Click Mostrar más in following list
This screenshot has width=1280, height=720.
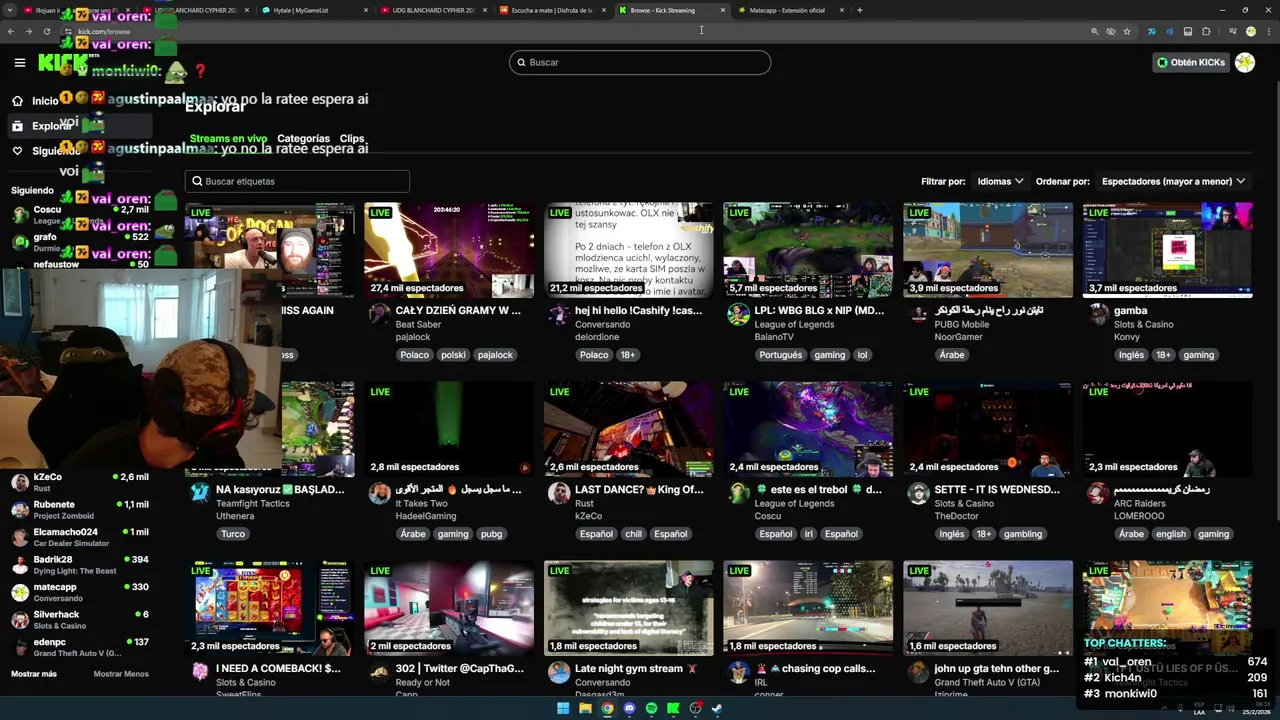(34, 674)
